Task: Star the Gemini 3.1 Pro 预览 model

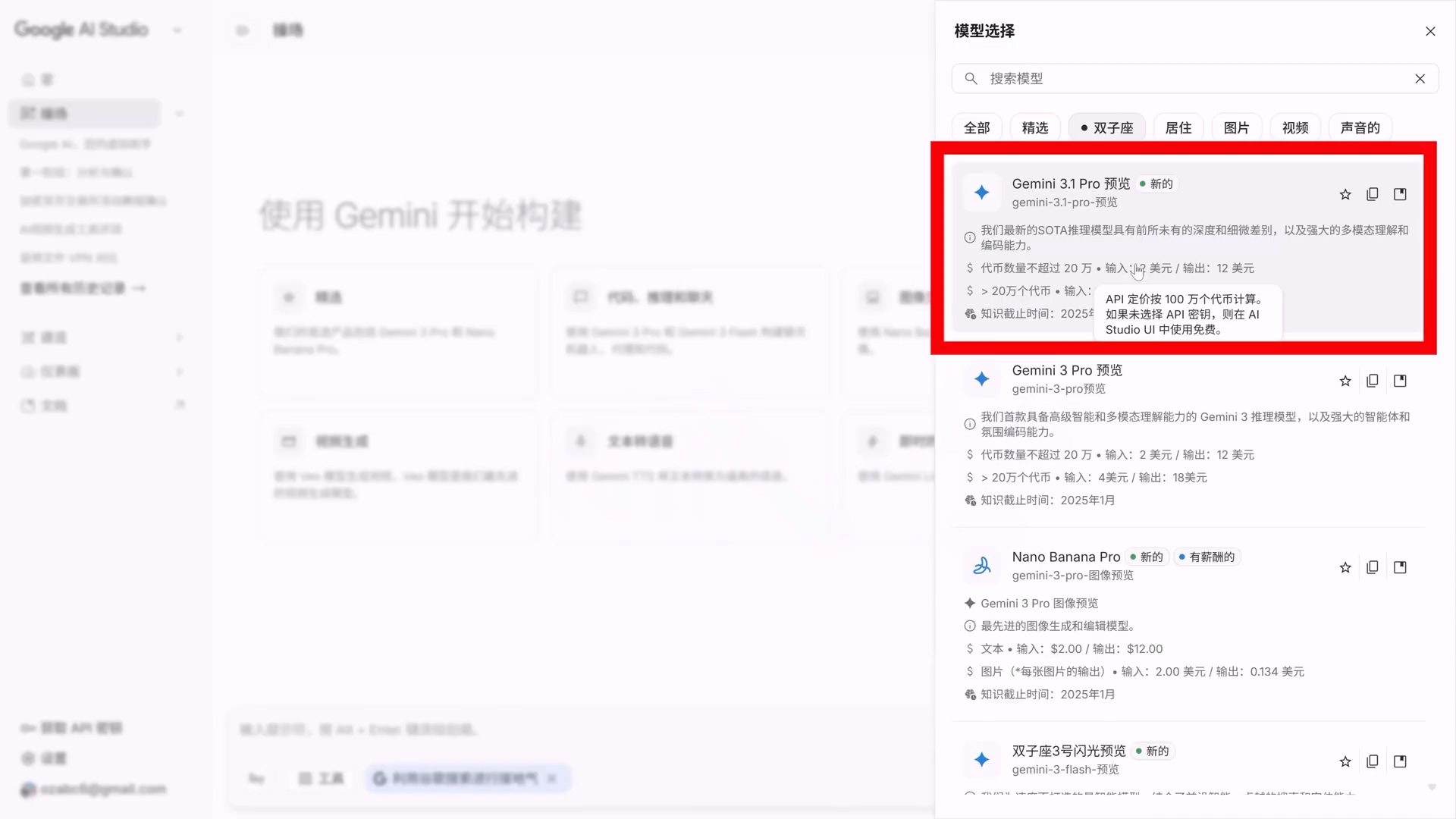Action: point(1345,195)
